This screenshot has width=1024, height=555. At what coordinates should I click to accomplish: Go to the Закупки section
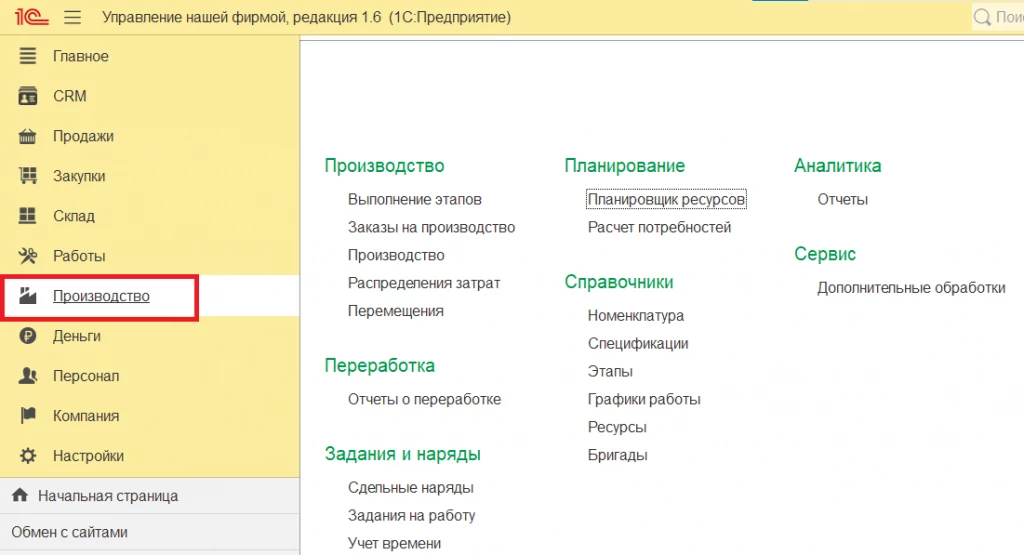coord(79,176)
